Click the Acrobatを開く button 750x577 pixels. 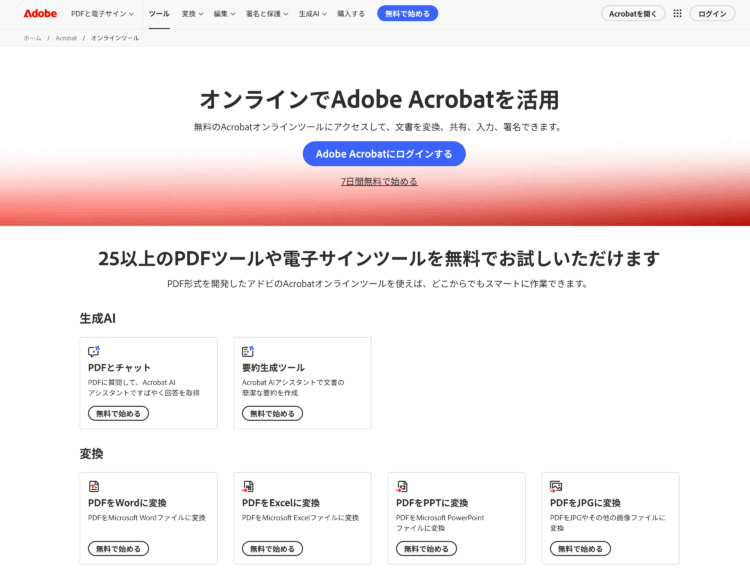click(633, 14)
